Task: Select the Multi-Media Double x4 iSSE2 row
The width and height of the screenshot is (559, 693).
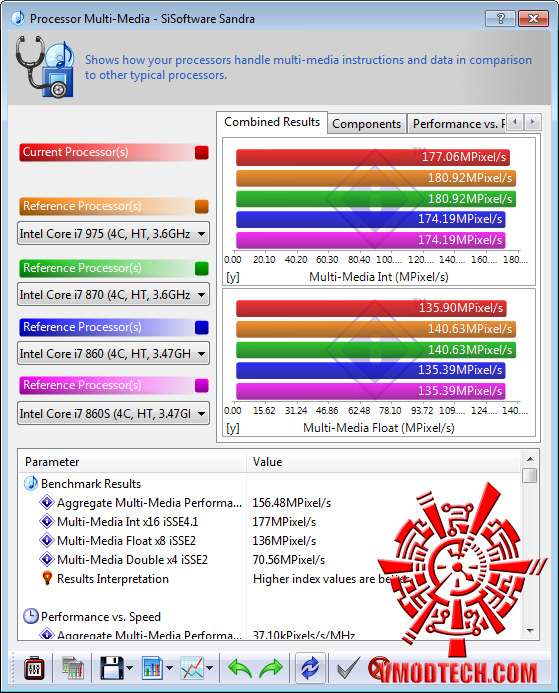Action: pos(271,560)
